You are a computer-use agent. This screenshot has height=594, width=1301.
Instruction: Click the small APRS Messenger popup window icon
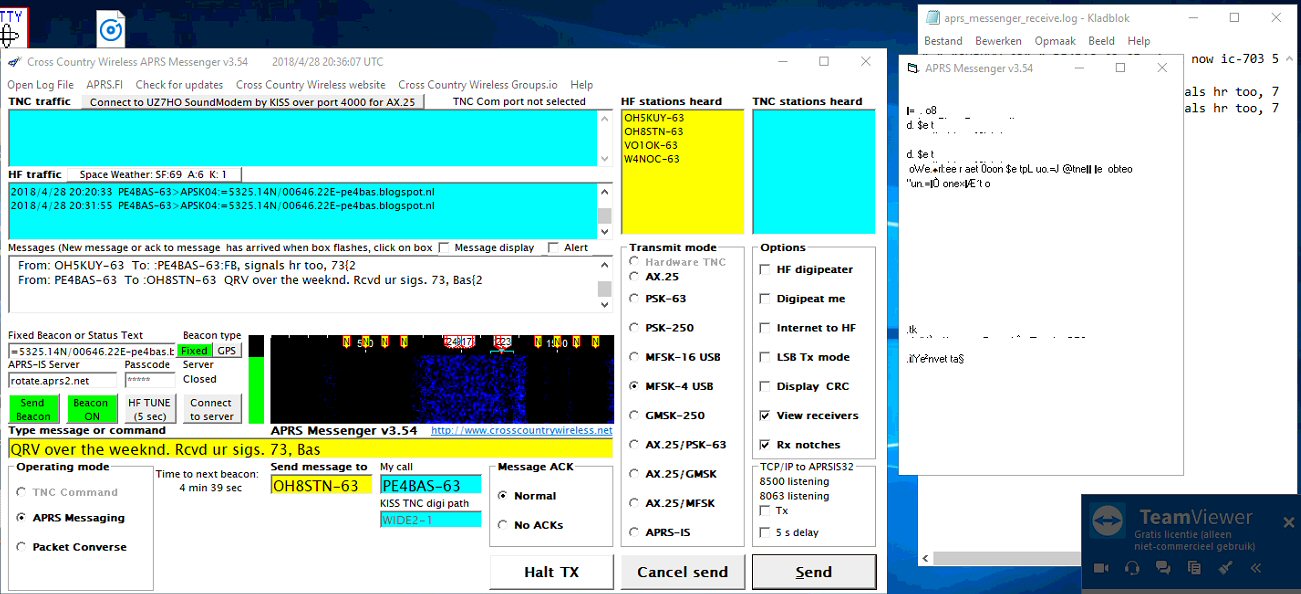click(x=912, y=68)
